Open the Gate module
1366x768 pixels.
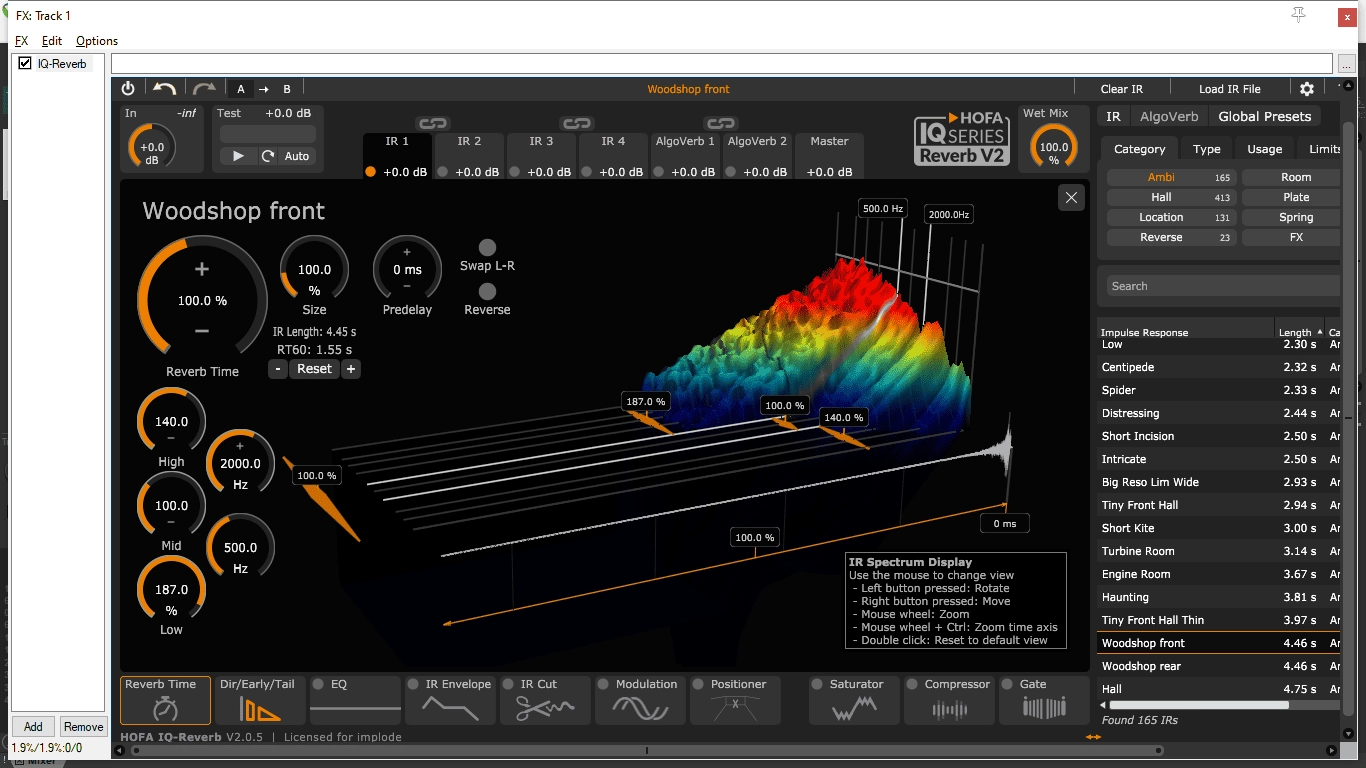[x=1044, y=700]
